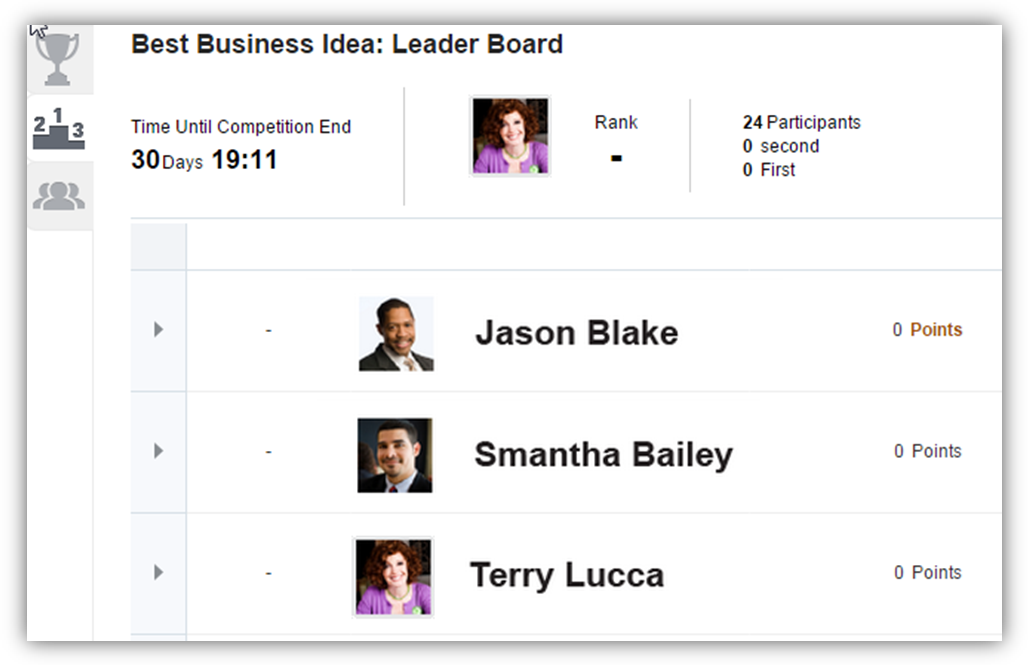The image size is (1028, 665).
Task: Open Smantha Bailey's name link
Action: coord(603,454)
